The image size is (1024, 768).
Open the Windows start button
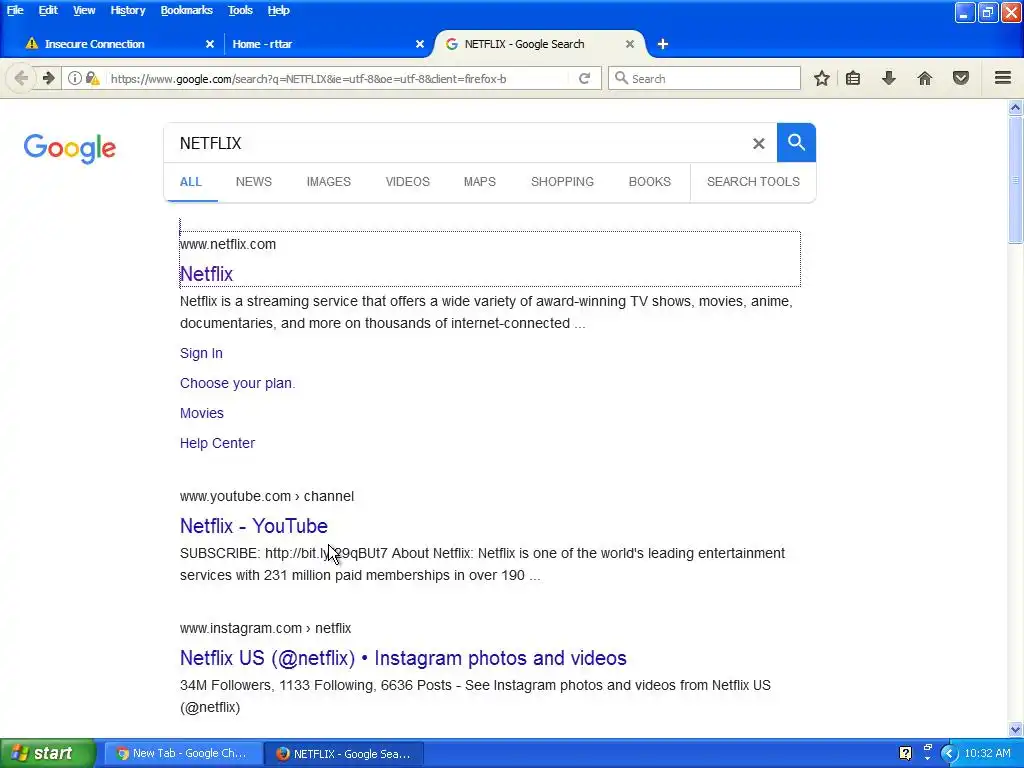tap(47, 753)
